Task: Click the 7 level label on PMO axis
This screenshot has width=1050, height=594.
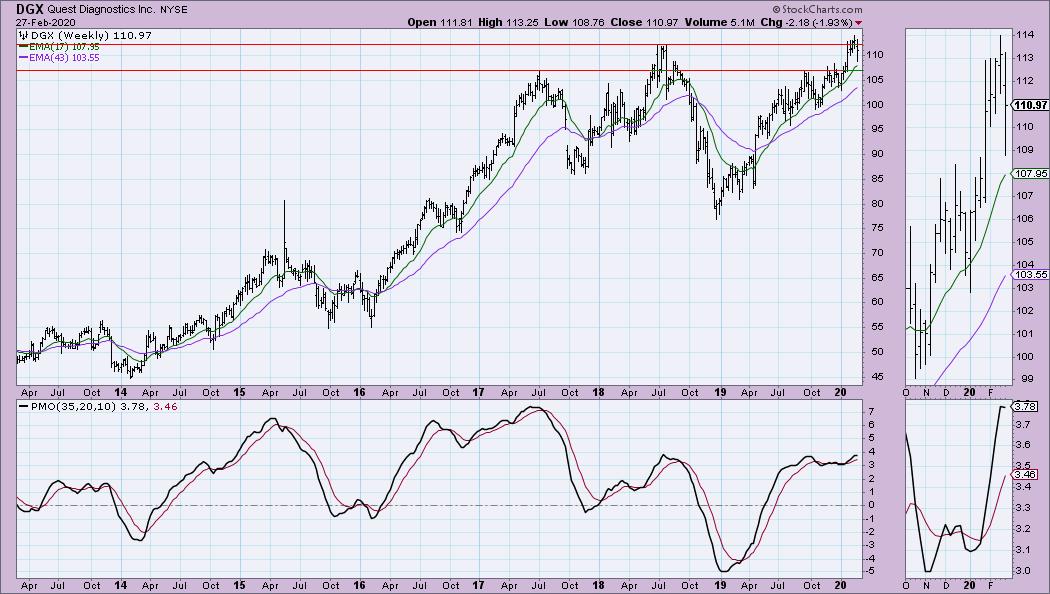Action: click(871, 411)
